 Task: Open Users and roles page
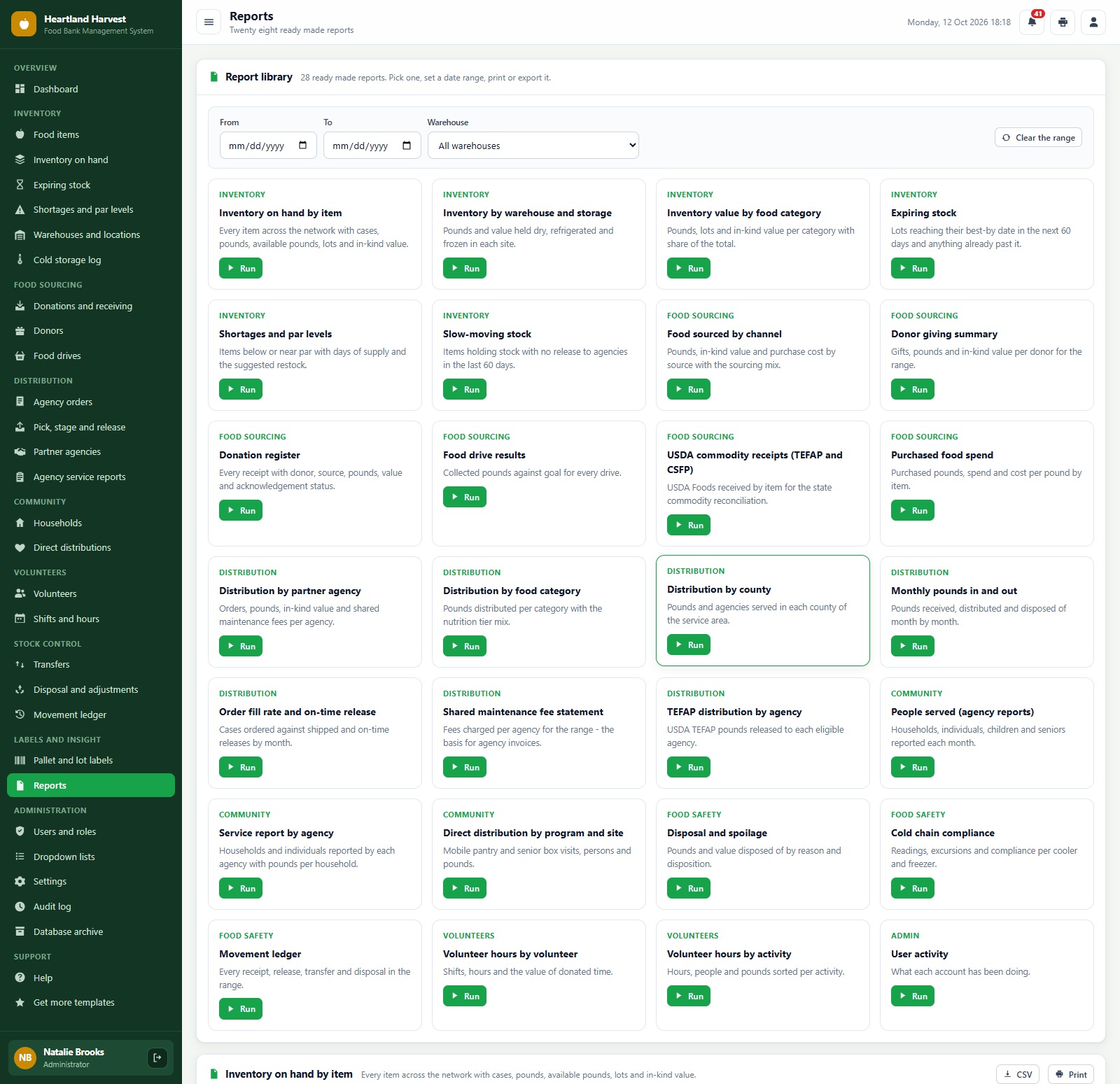(x=91, y=831)
